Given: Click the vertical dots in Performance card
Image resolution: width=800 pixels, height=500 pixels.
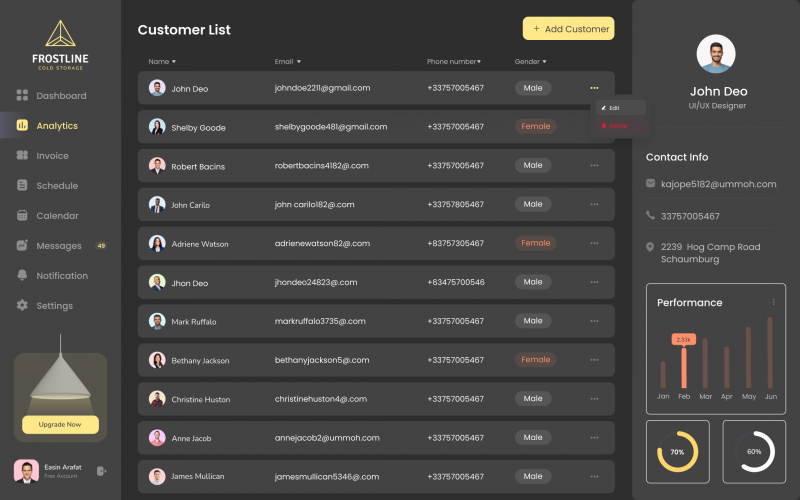Looking at the screenshot, I should tap(773, 302).
